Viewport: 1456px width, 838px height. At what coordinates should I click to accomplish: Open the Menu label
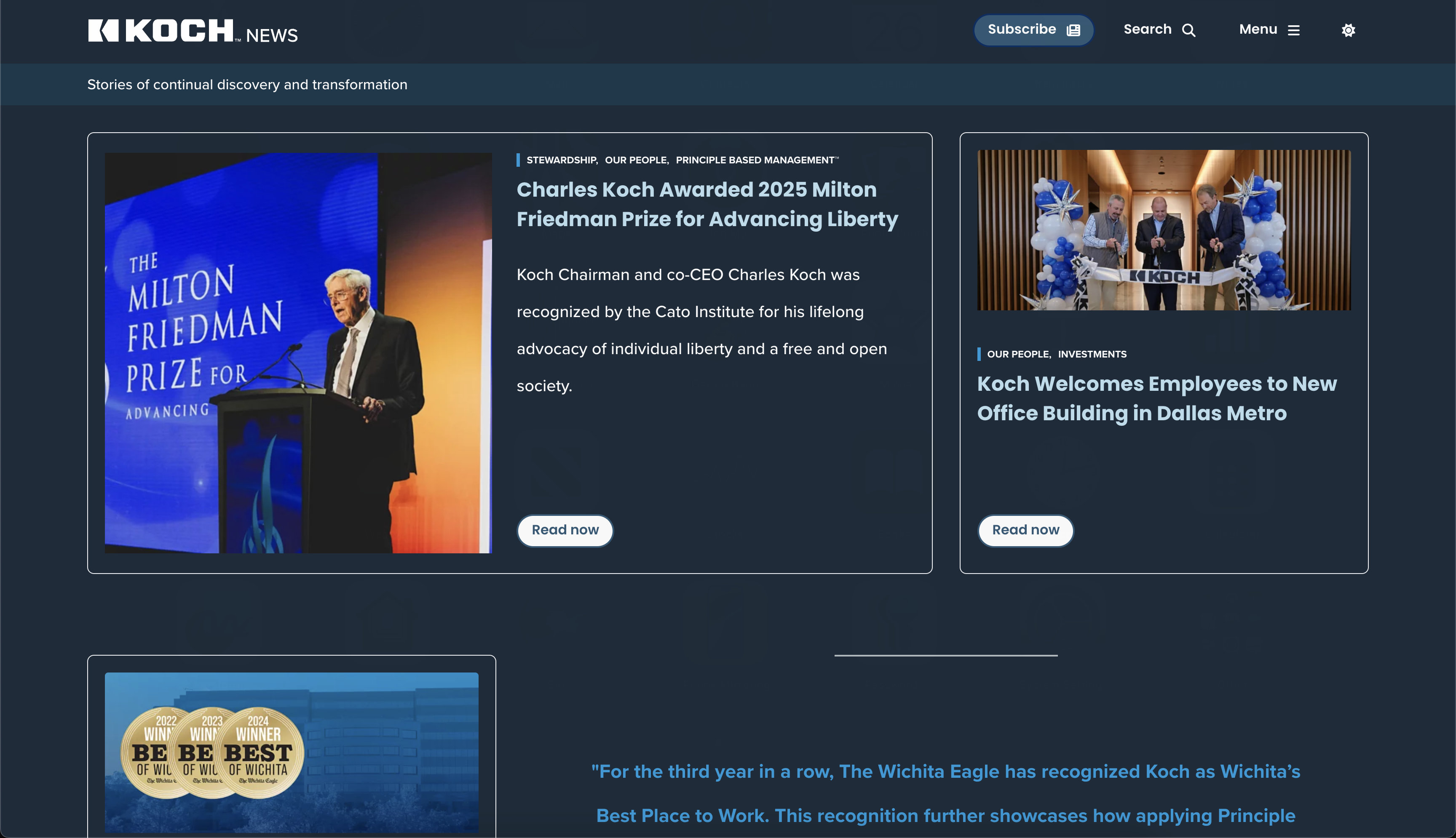click(1258, 29)
